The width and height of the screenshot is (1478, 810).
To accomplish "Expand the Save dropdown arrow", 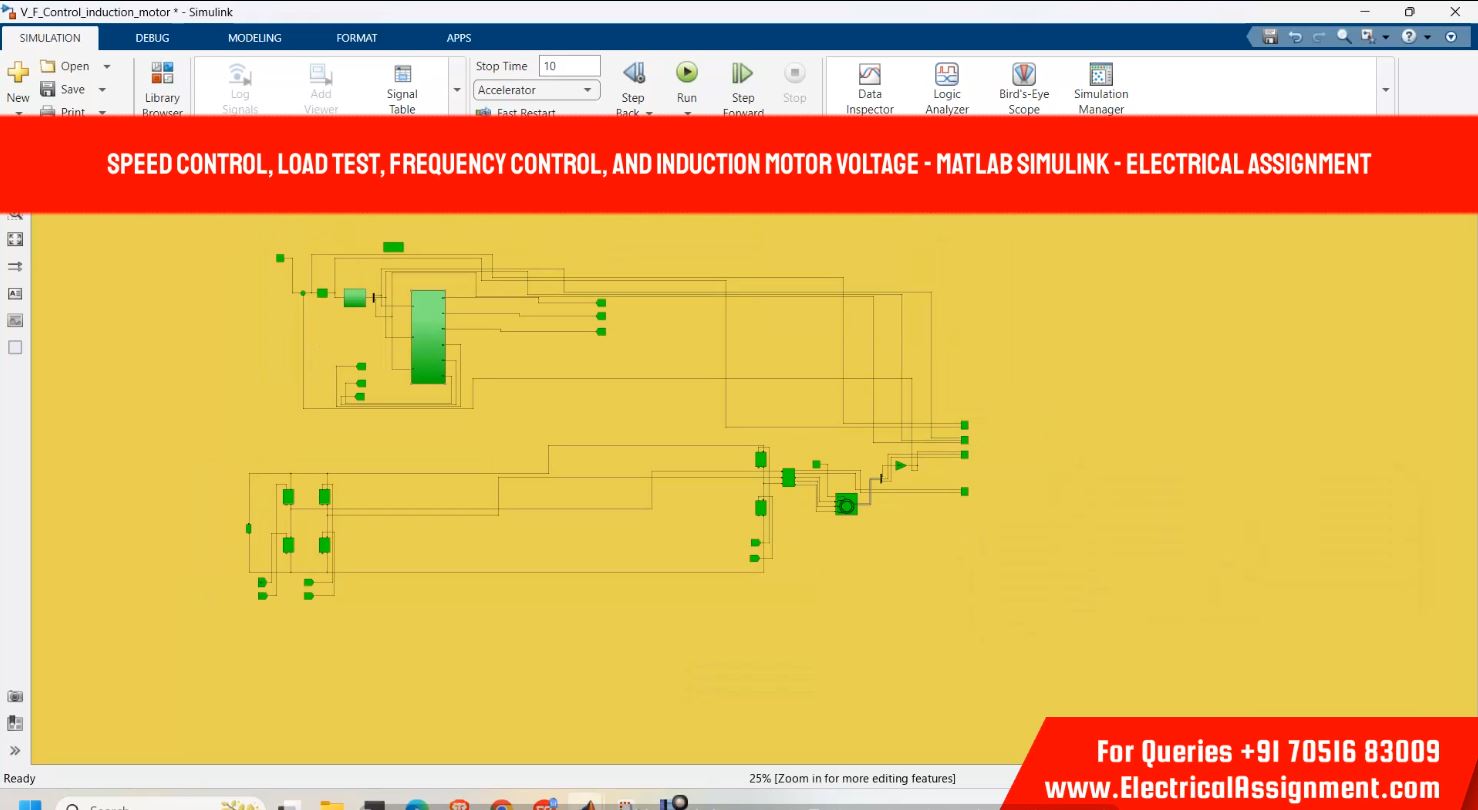I will 102,89.
